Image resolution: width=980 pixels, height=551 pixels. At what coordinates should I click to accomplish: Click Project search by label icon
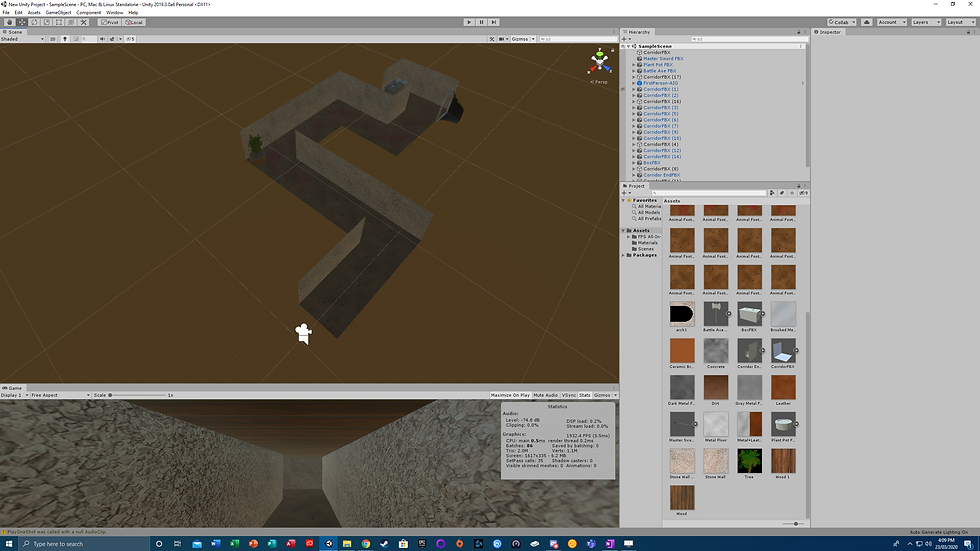[x=782, y=193]
